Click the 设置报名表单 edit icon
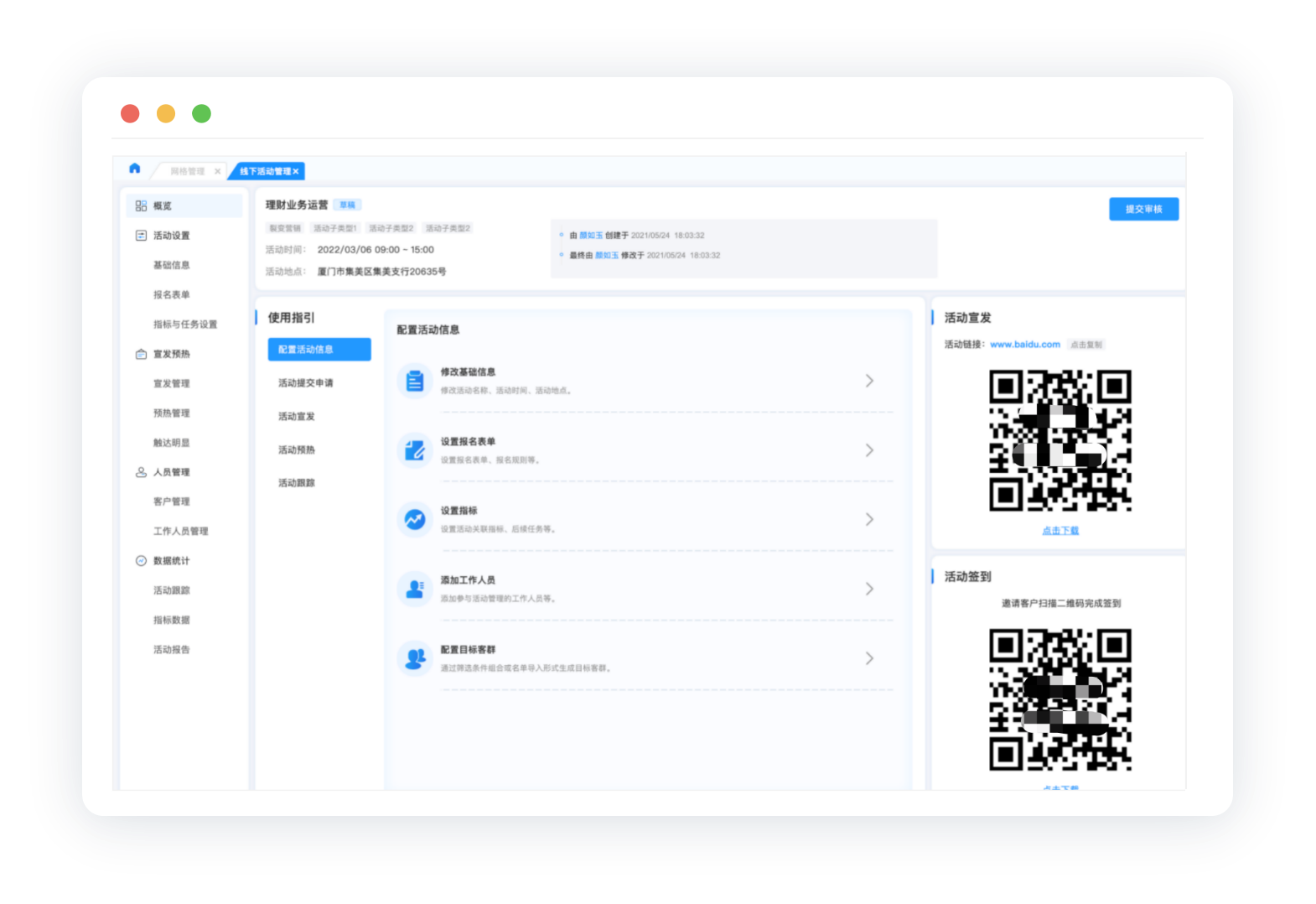 point(414,450)
